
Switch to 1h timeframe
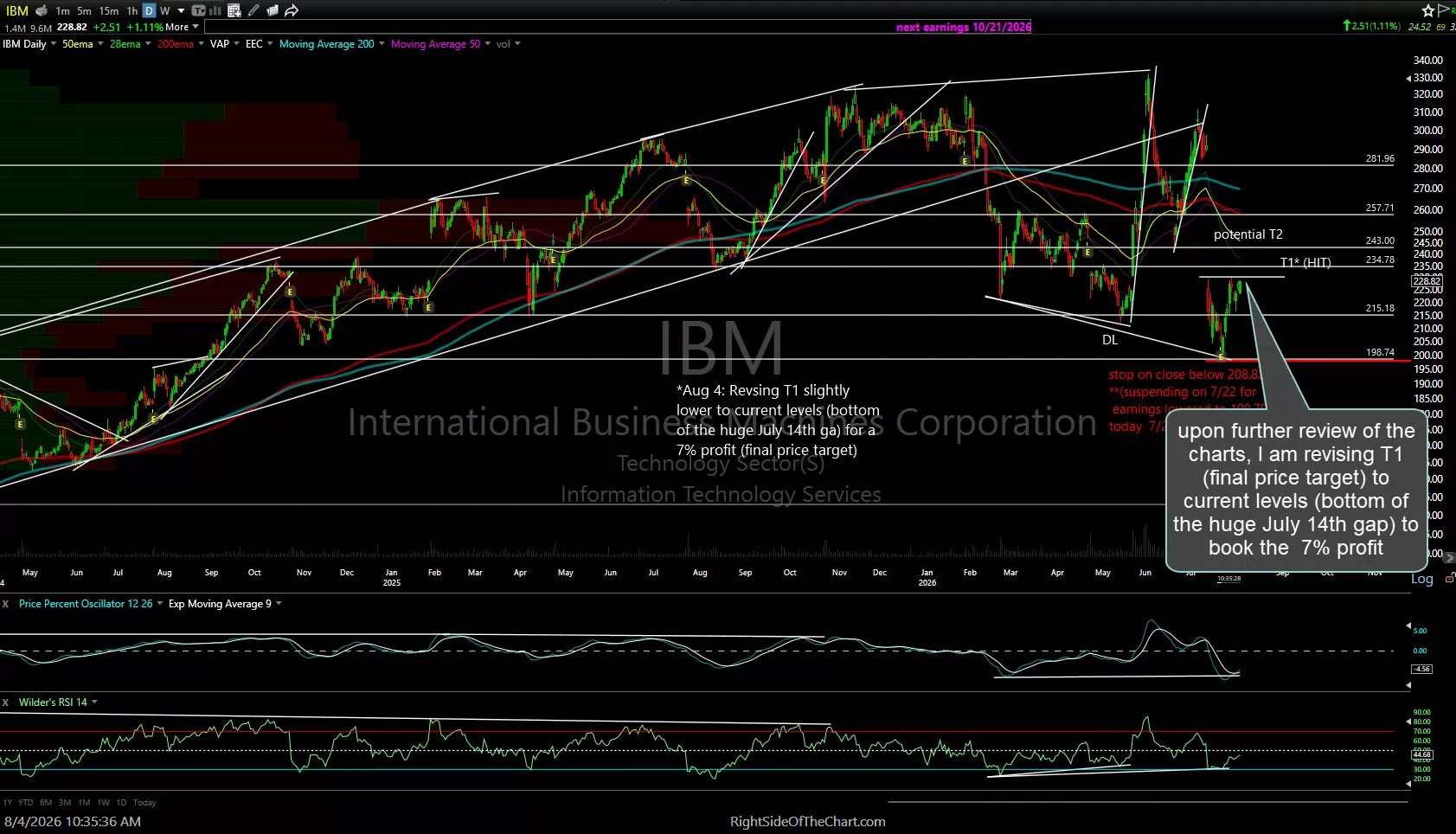click(x=131, y=10)
